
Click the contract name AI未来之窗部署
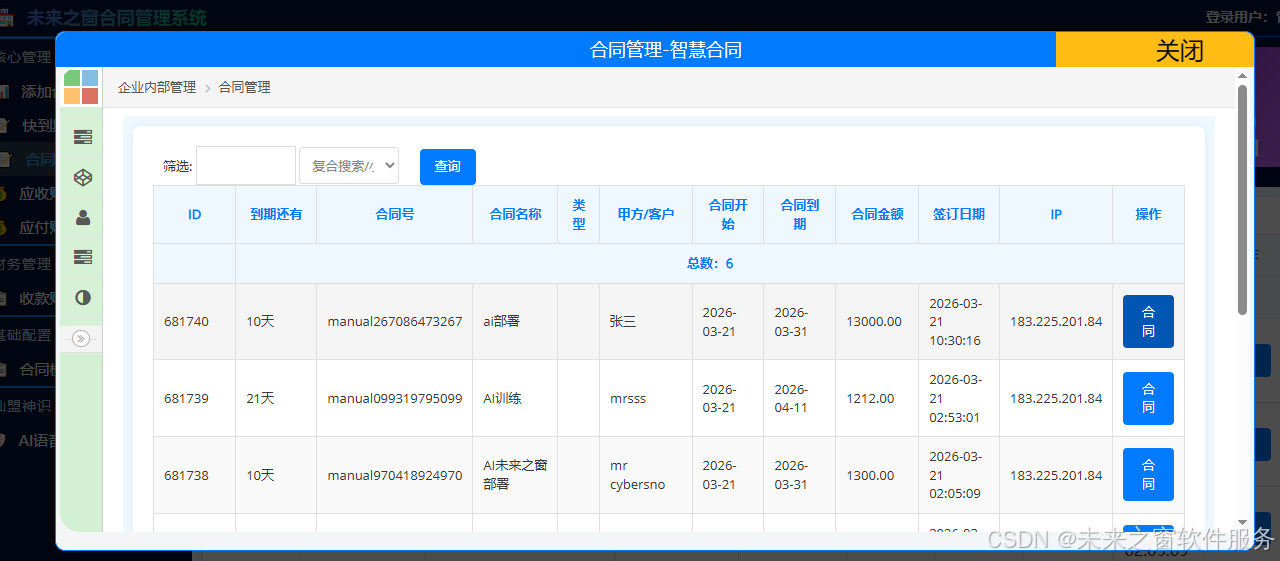pyautogui.click(x=515, y=475)
